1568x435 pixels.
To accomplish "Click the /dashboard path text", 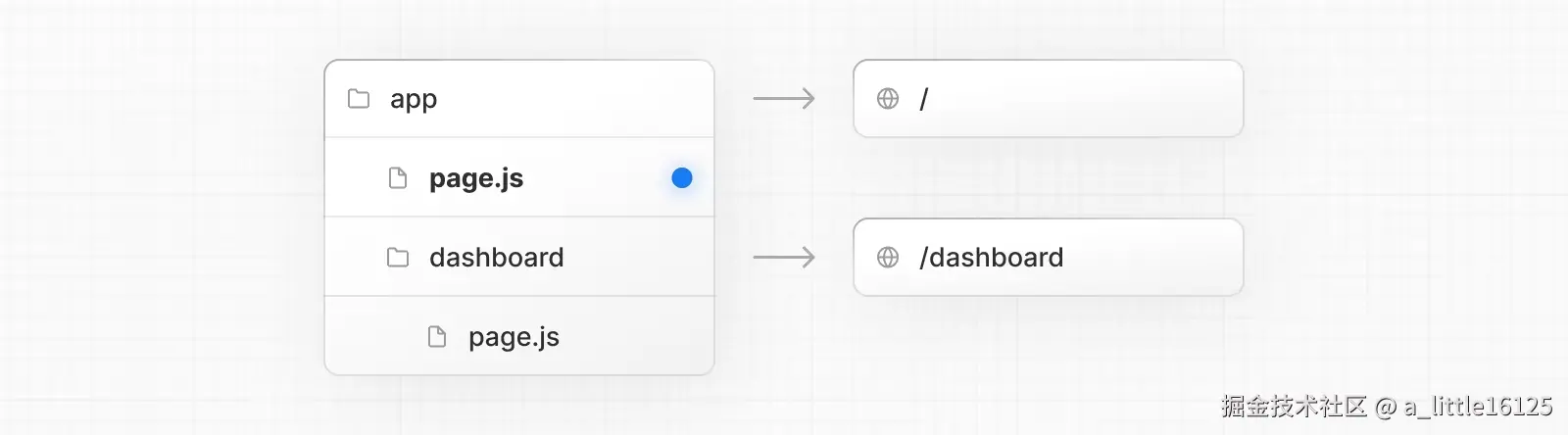I will pos(991,258).
